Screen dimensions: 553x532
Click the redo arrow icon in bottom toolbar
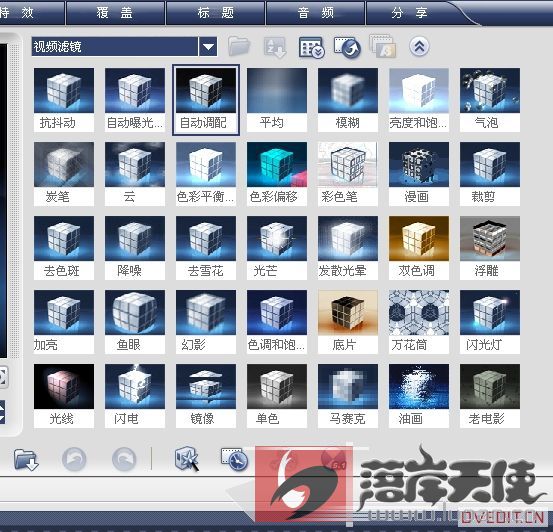click(x=124, y=459)
